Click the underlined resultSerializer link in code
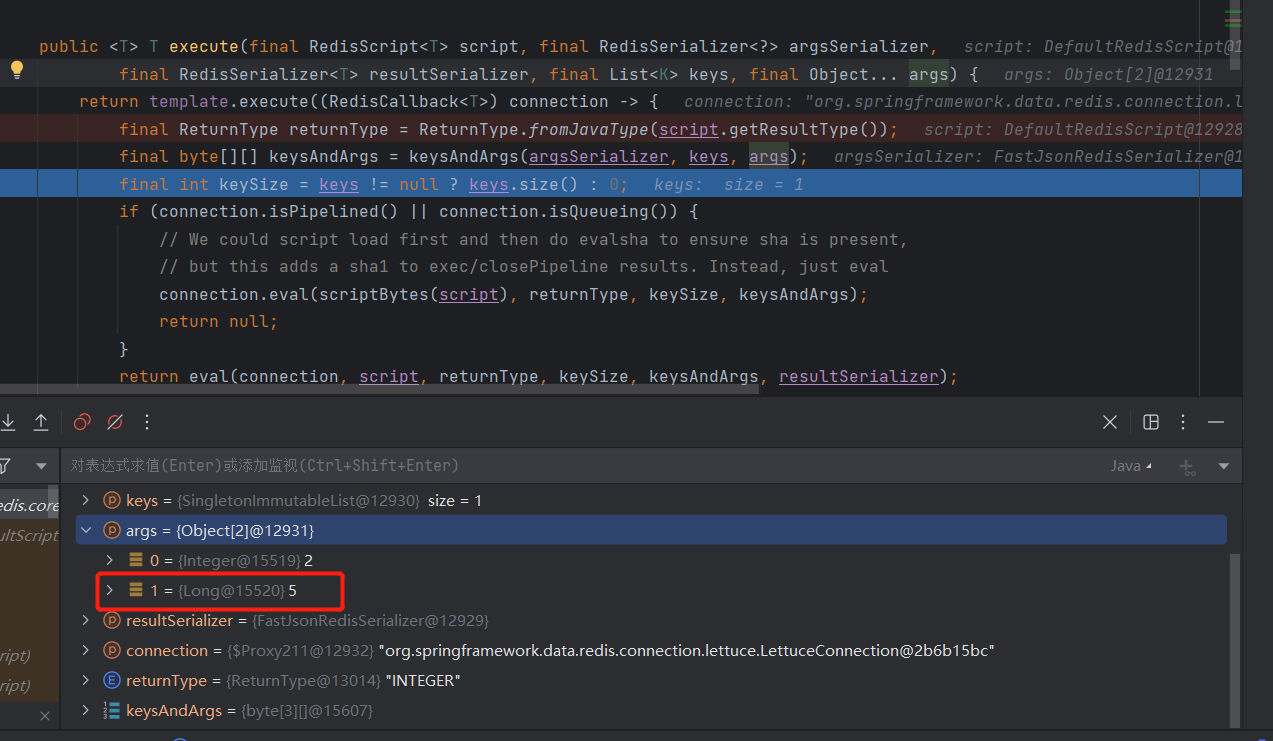1273x741 pixels. [x=858, y=375]
